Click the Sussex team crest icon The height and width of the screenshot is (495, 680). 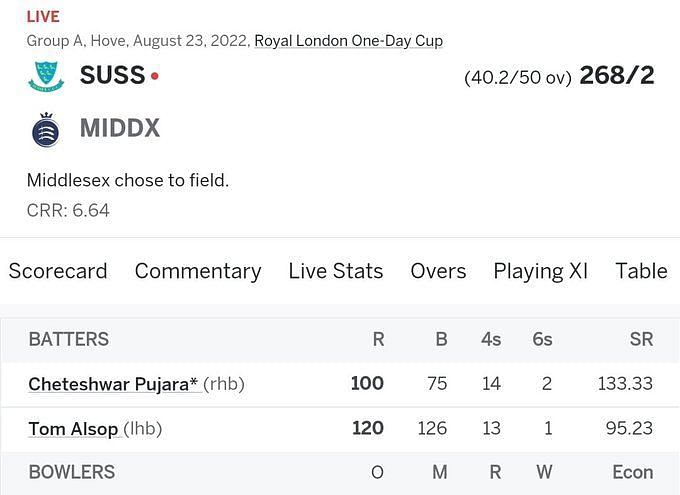click(x=46, y=76)
